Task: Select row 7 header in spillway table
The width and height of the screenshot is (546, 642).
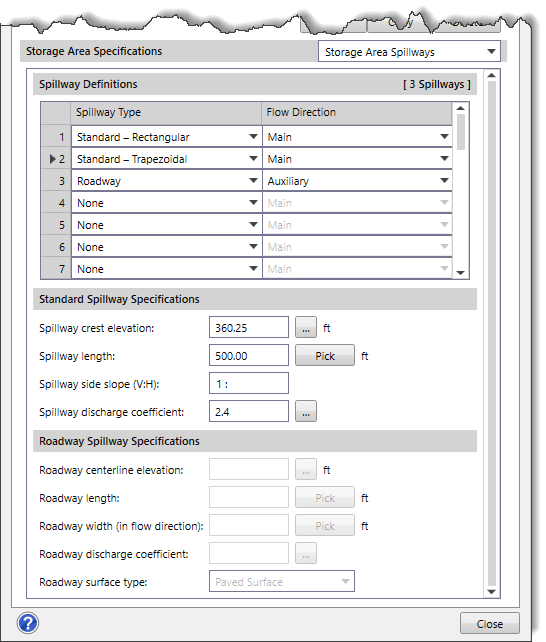Action: 56,269
